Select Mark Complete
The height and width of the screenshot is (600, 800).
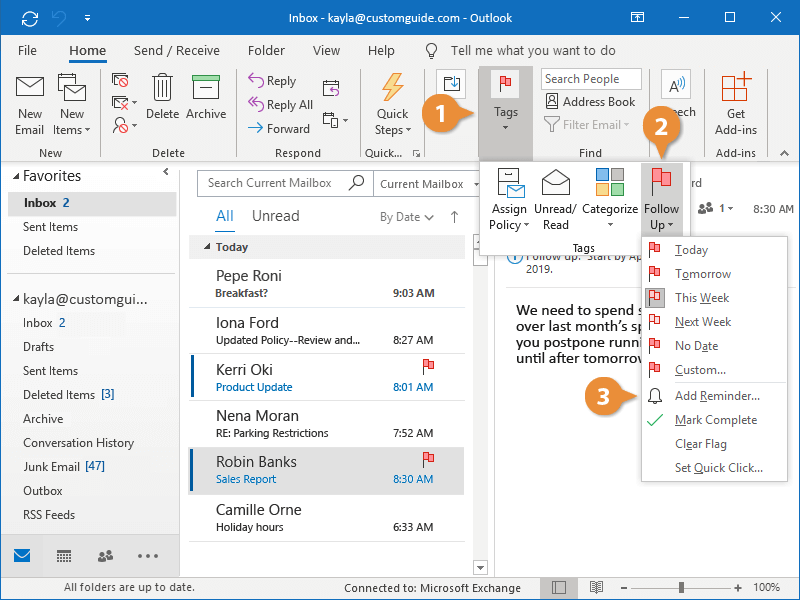click(x=714, y=420)
